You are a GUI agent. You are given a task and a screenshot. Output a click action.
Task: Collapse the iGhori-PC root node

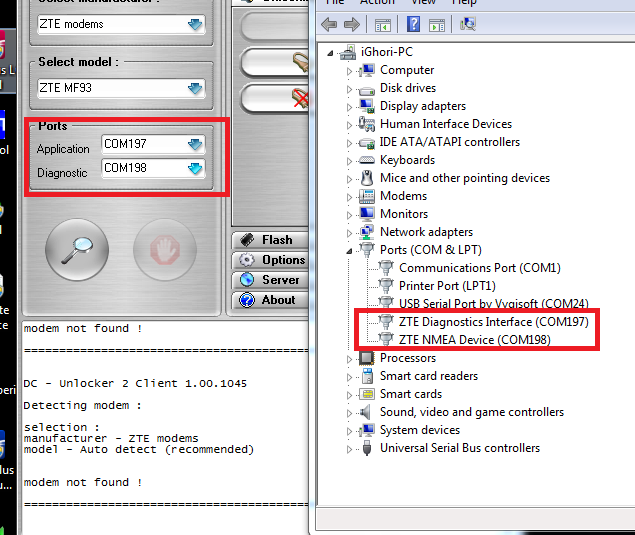(x=330, y=53)
